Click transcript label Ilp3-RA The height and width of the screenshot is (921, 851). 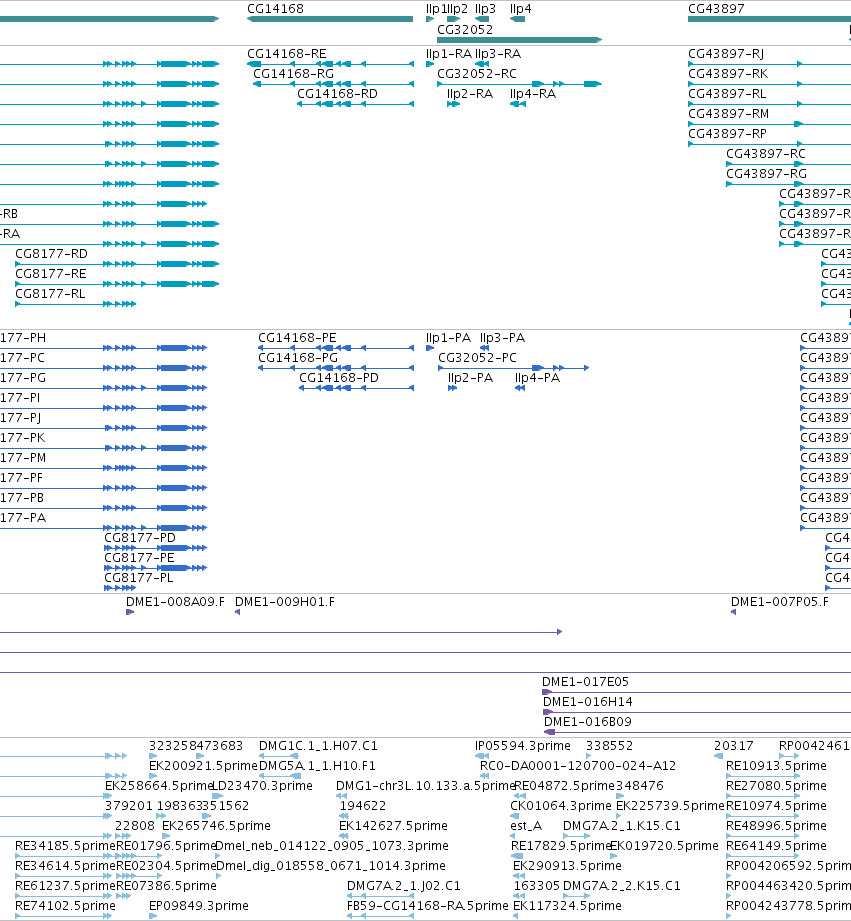[x=497, y=54]
